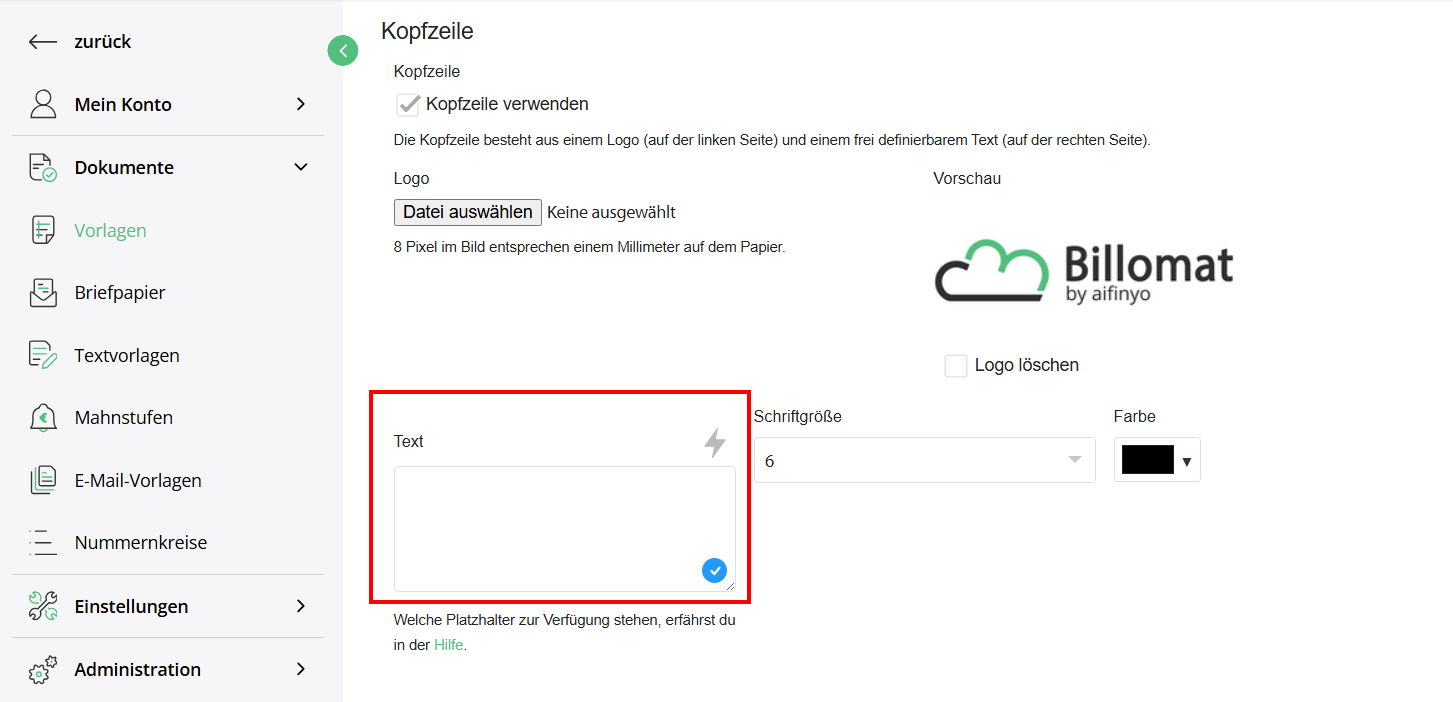1453x702 pixels.
Task: Click the Keine ausgewählt file status text
Action: [x=611, y=212]
